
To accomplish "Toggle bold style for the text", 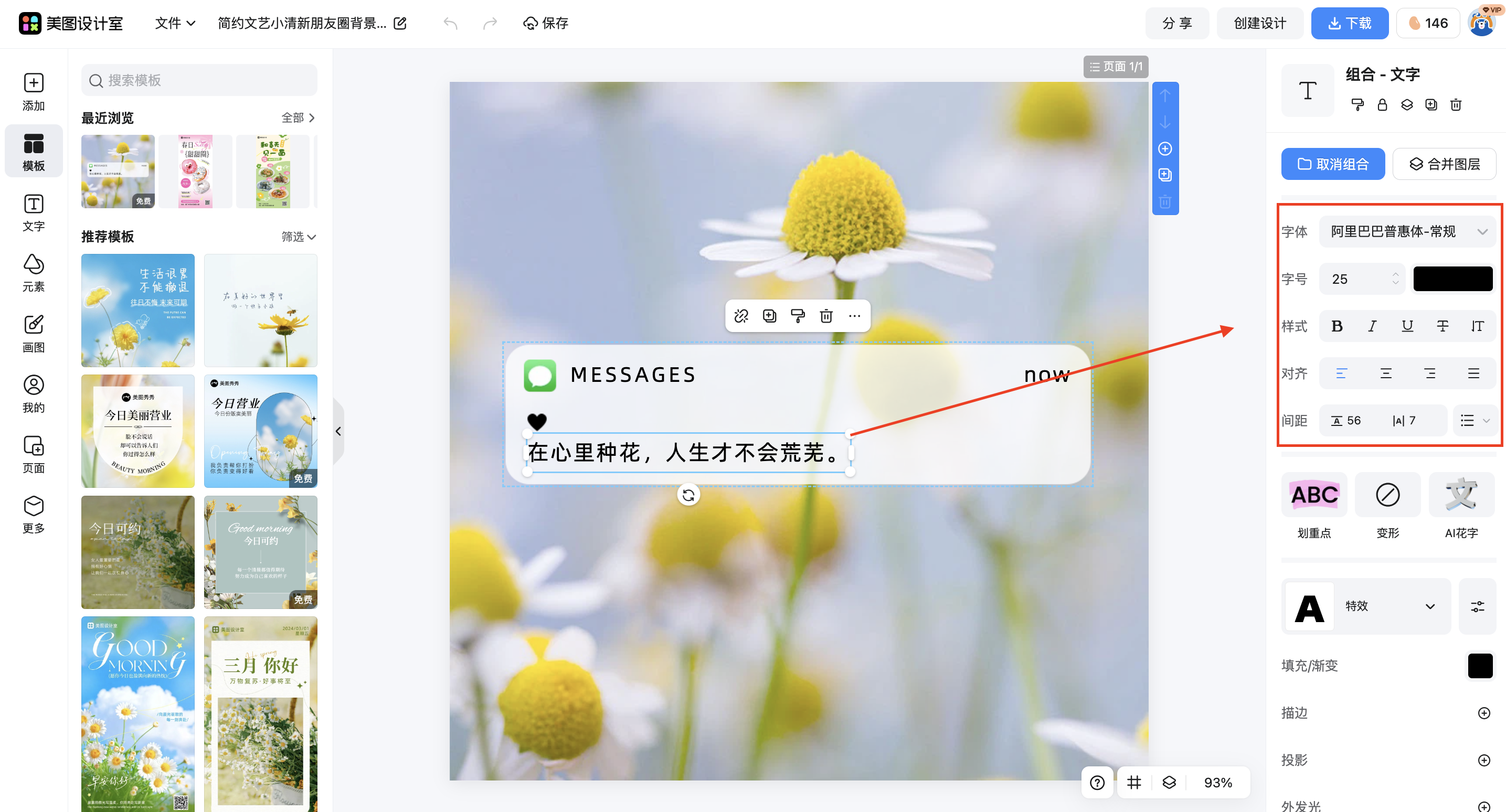I will (1337, 326).
